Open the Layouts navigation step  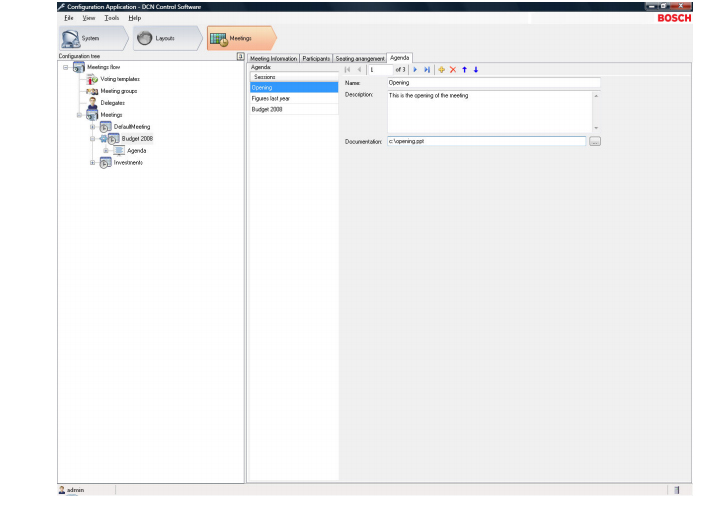tap(162, 39)
